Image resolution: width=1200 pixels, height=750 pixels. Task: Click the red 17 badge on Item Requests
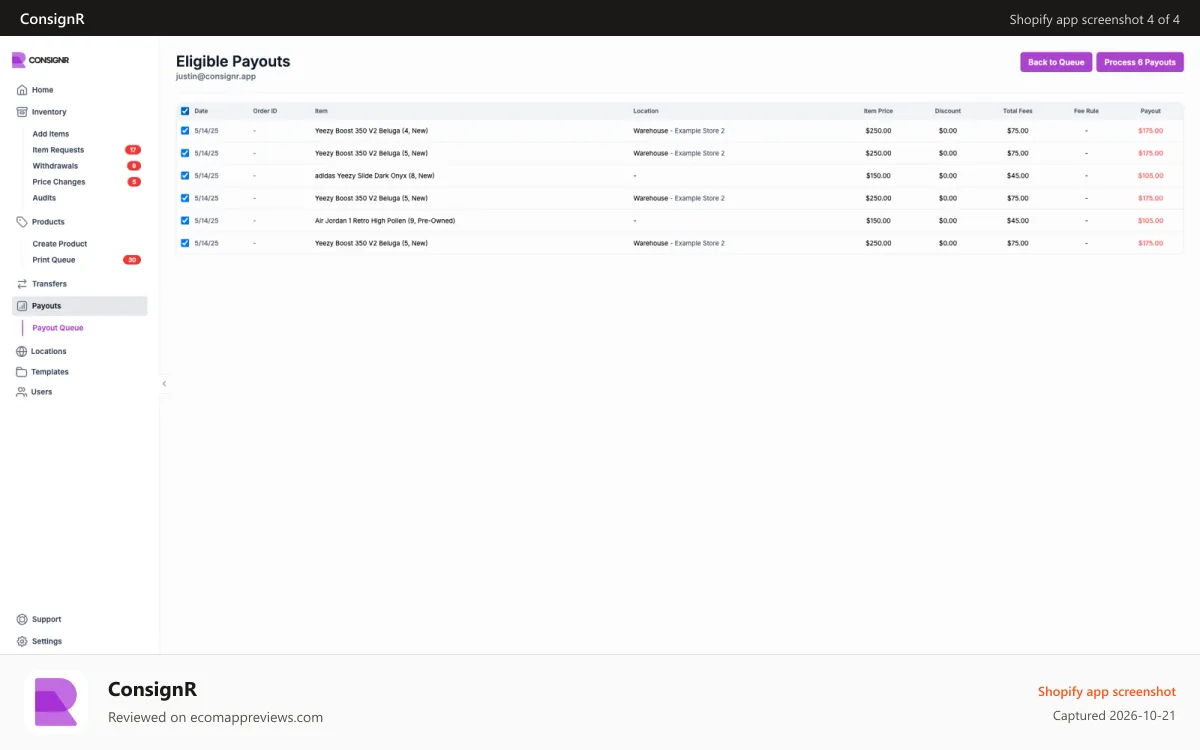click(133, 150)
